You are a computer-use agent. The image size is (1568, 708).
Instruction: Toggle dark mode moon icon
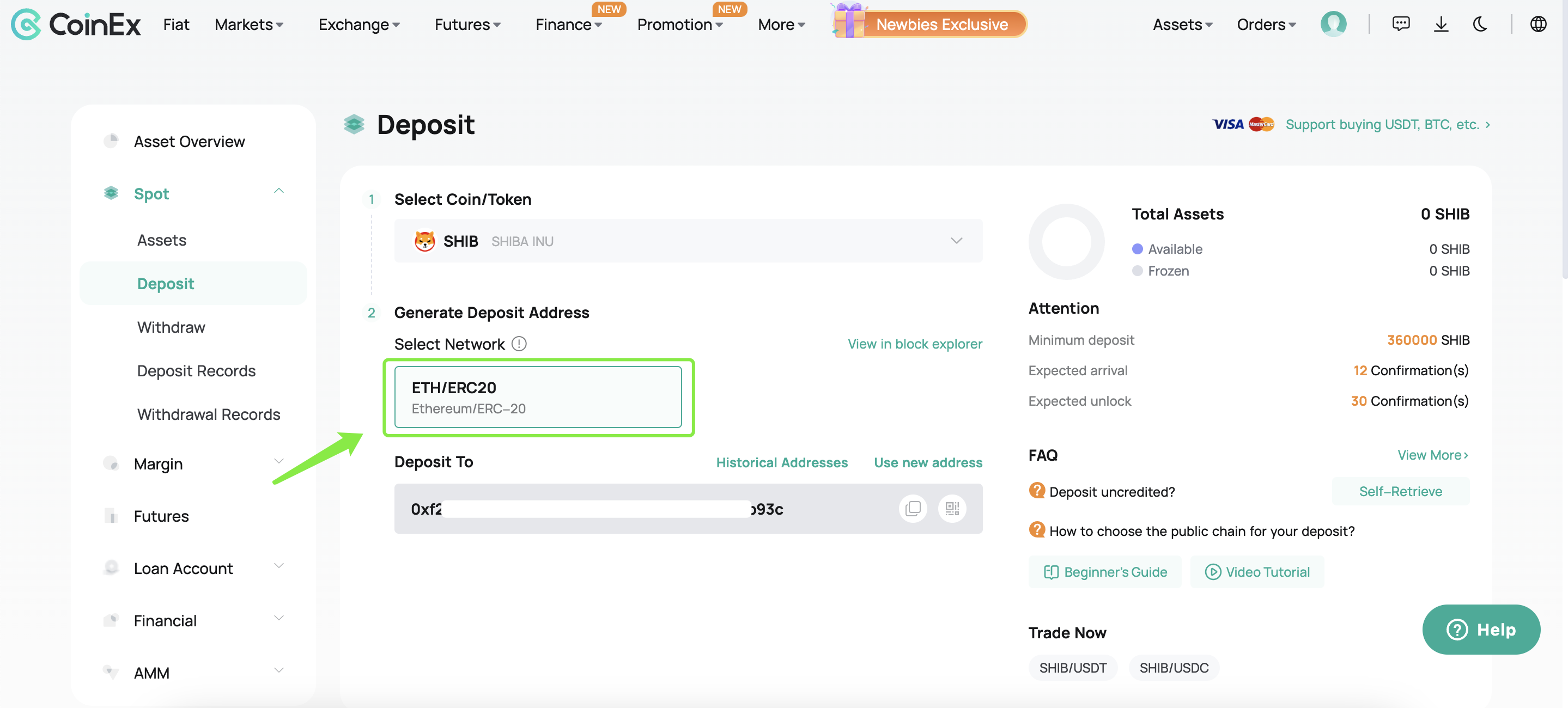(1480, 25)
